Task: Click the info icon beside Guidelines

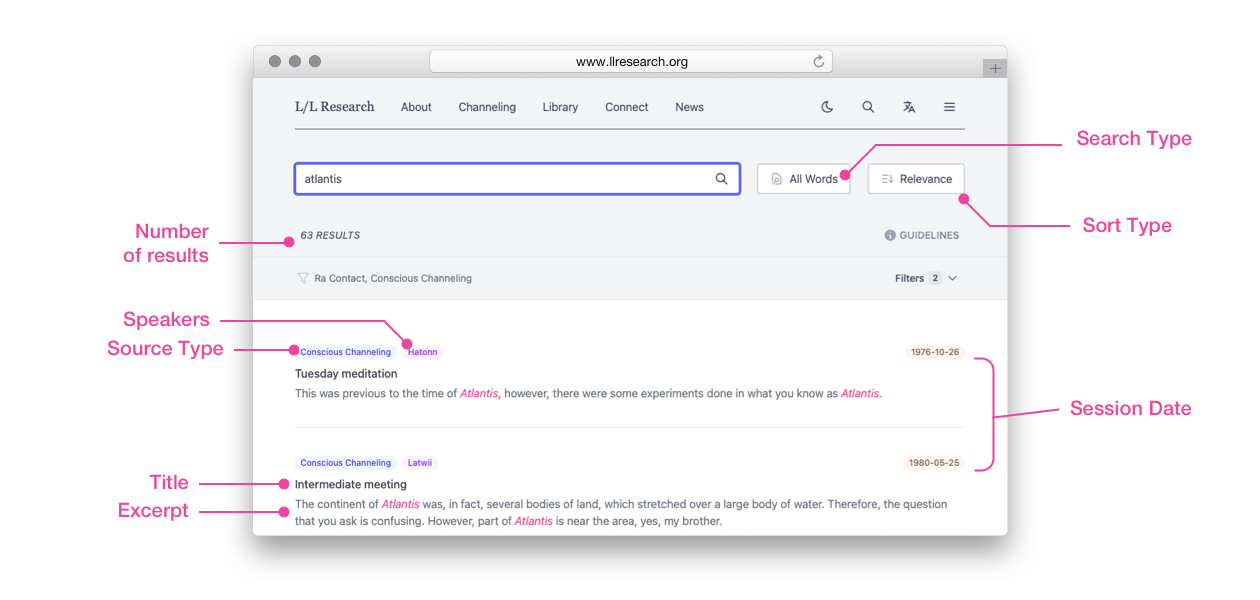Action: pos(890,236)
